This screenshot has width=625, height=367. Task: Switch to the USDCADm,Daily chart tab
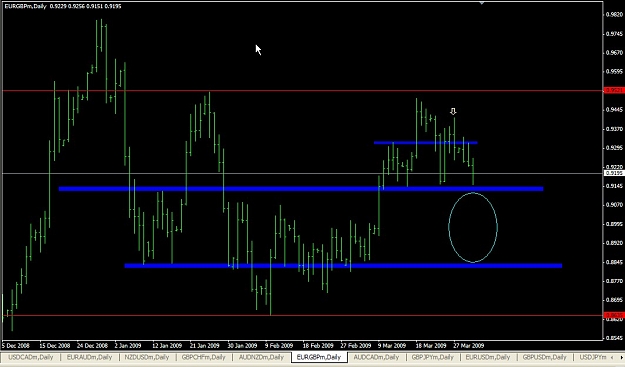tap(31, 357)
